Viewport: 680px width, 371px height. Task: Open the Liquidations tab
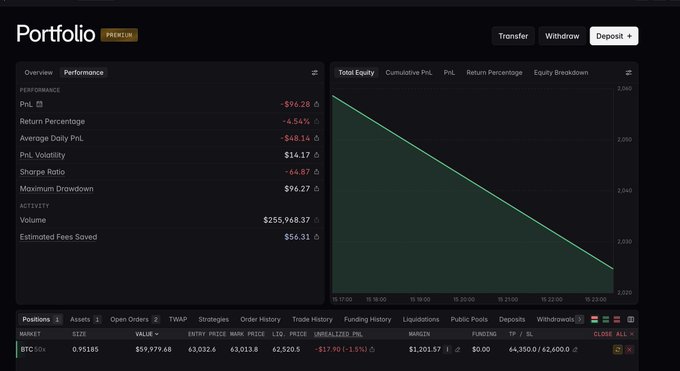coord(421,319)
